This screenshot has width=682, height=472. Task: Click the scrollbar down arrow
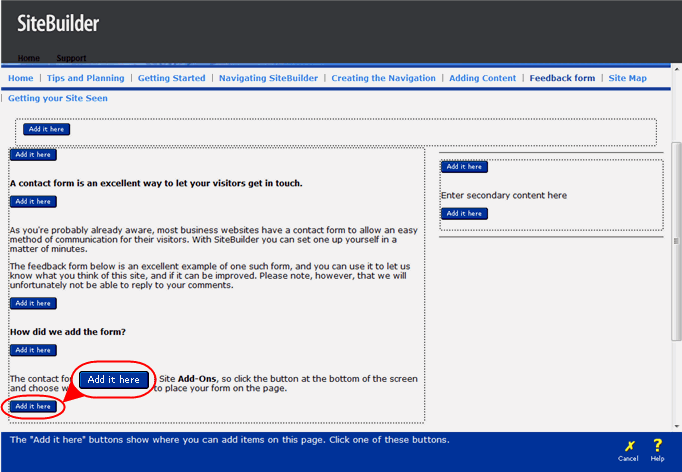676,426
